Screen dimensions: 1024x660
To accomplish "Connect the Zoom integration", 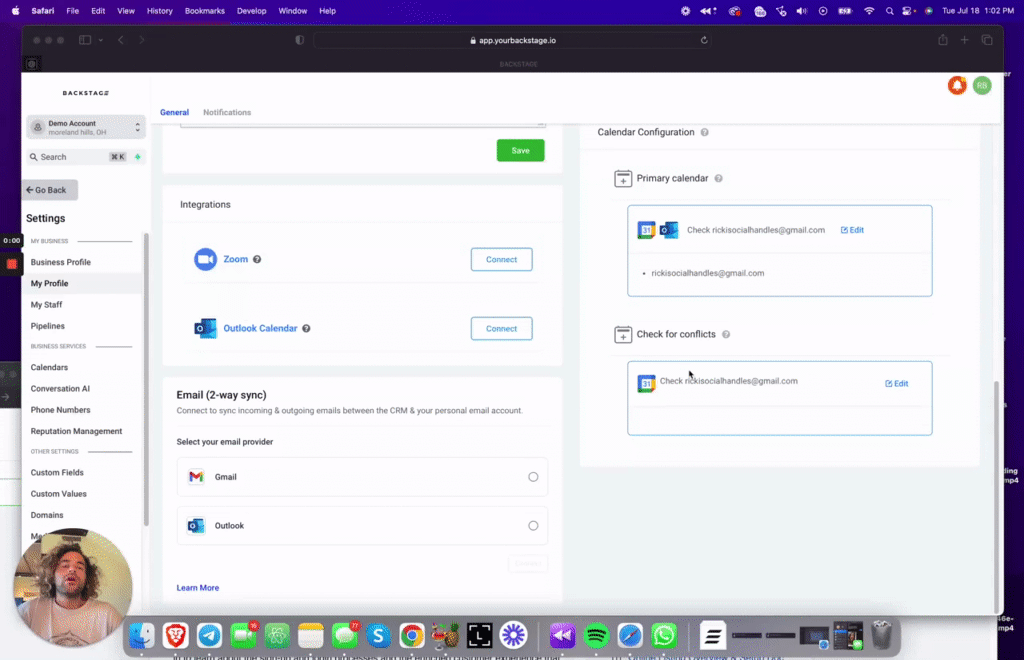I will (x=502, y=259).
